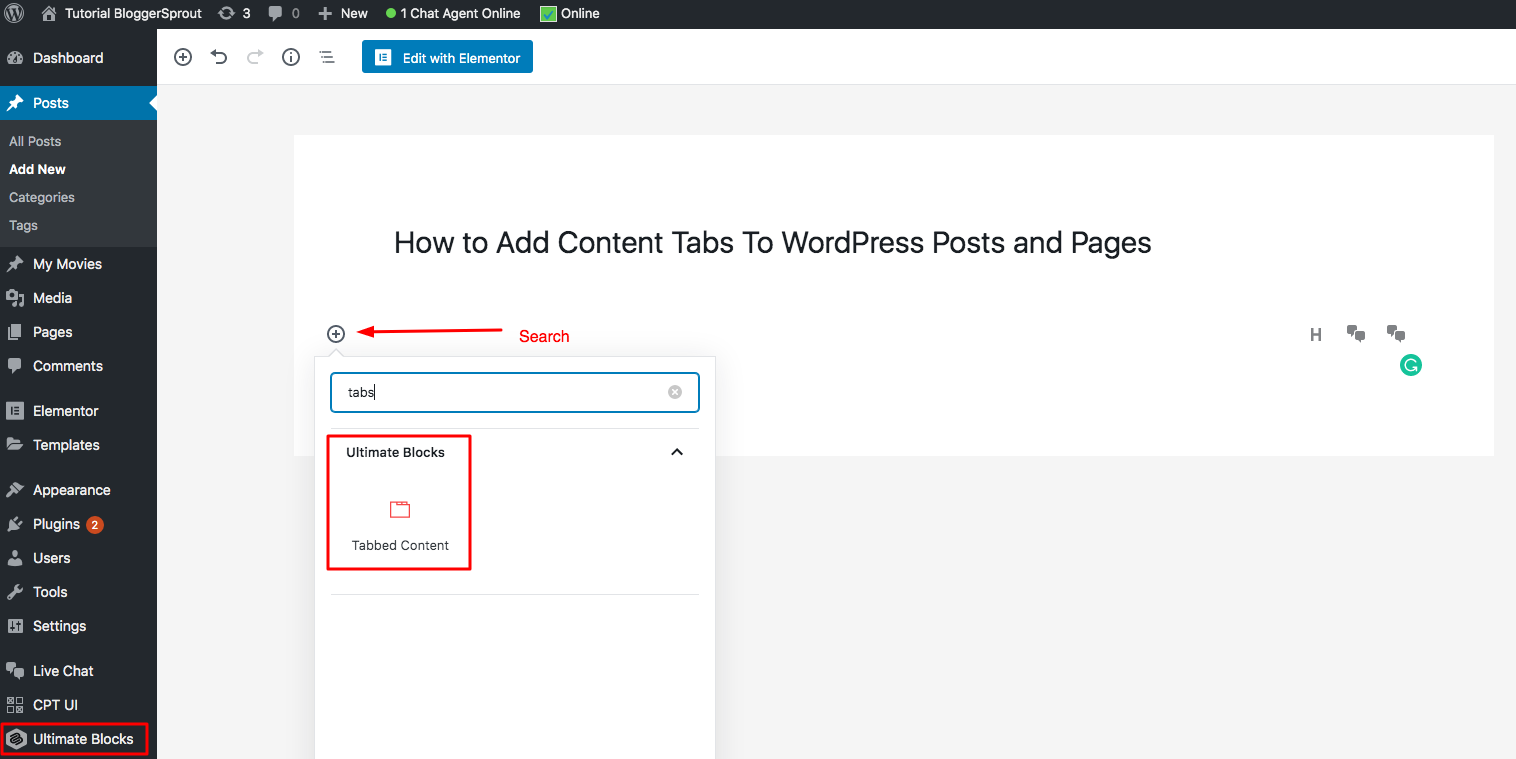
Task: Insert the Tabbed Content block
Action: (x=400, y=524)
